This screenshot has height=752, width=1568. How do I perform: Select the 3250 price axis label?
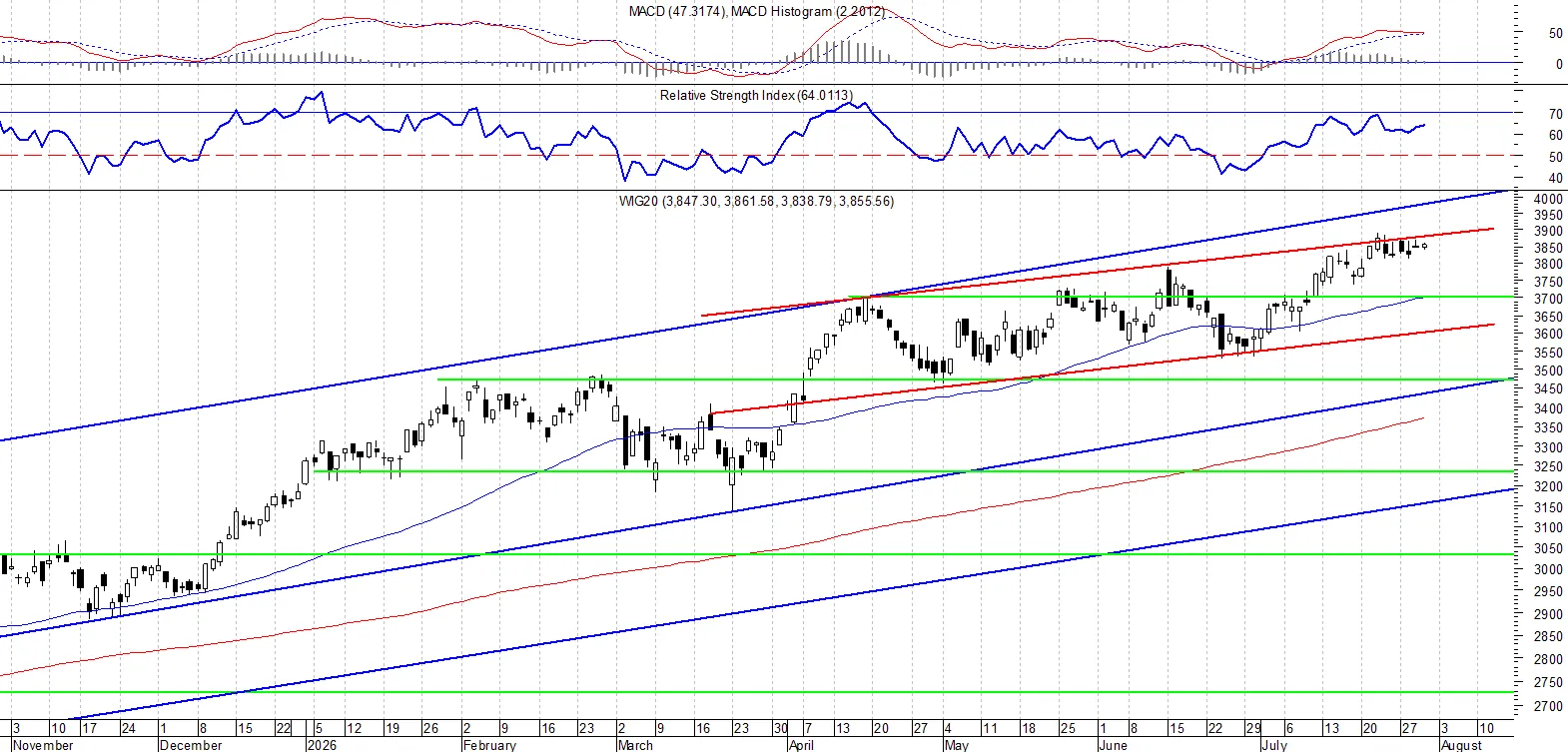pyautogui.click(x=1548, y=466)
